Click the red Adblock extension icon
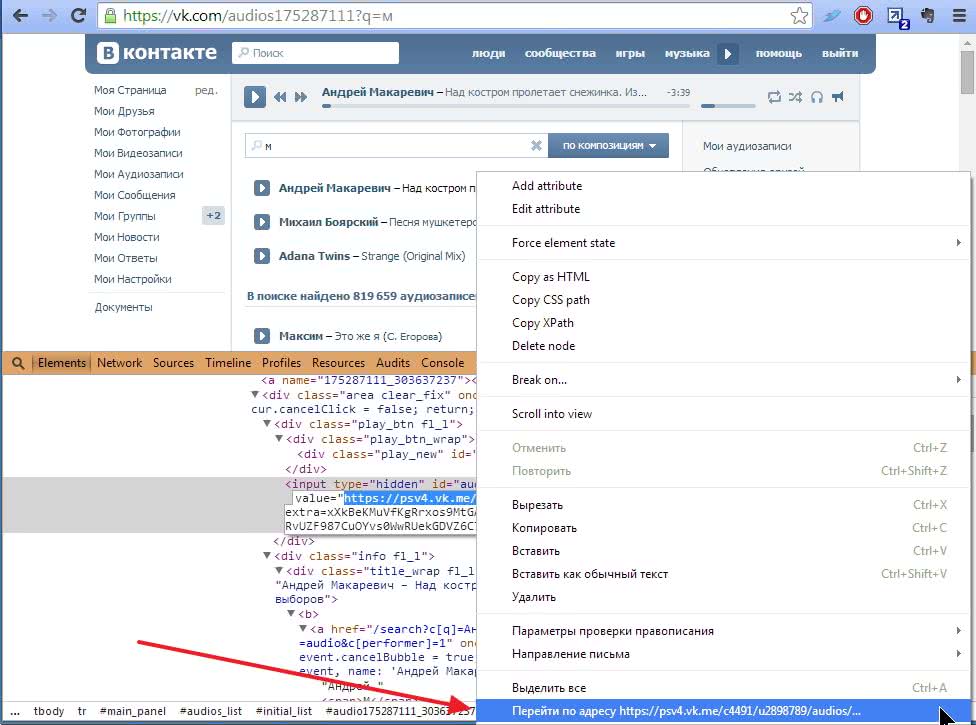 863,16
